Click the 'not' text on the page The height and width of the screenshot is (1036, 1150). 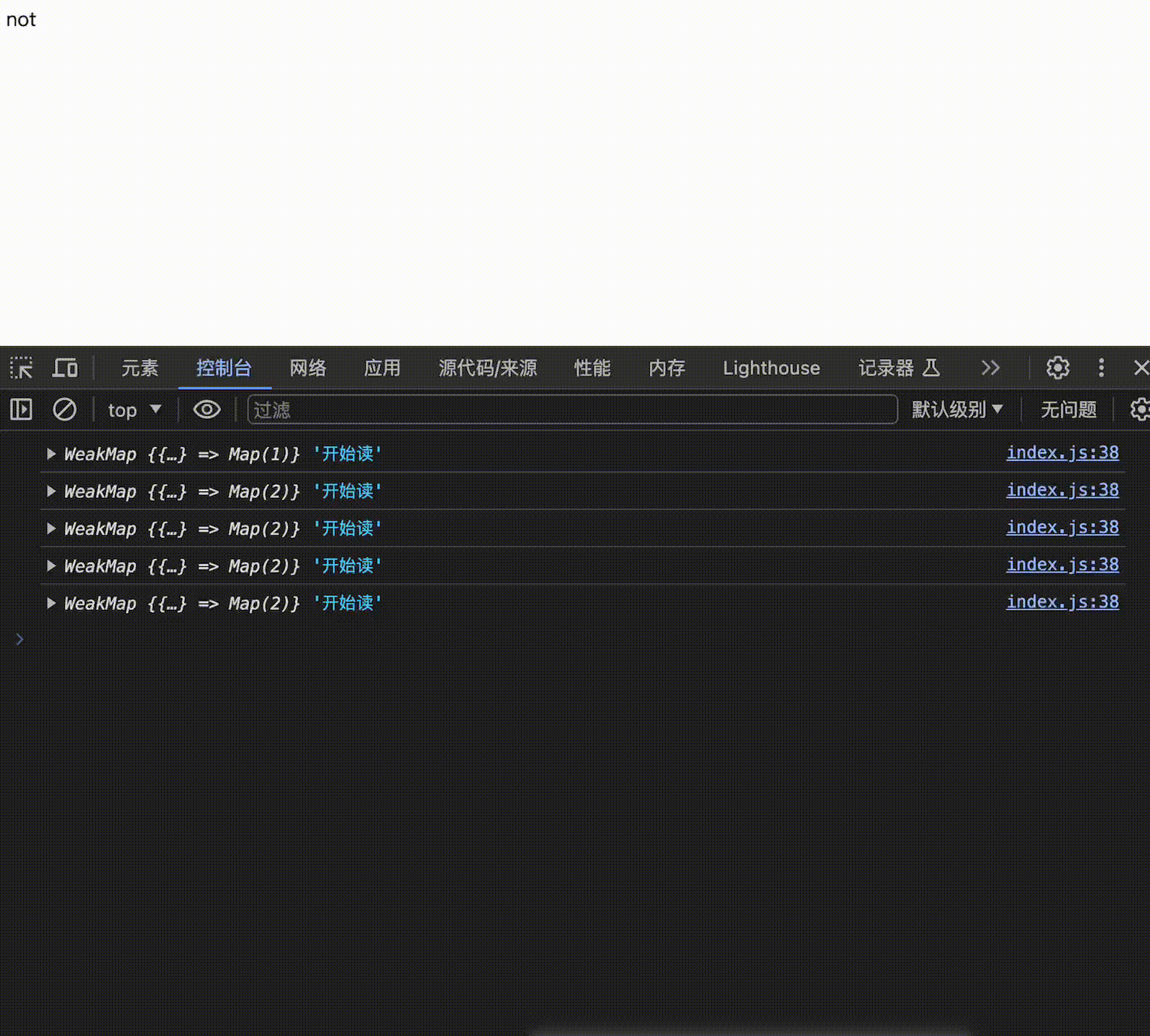(21, 20)
